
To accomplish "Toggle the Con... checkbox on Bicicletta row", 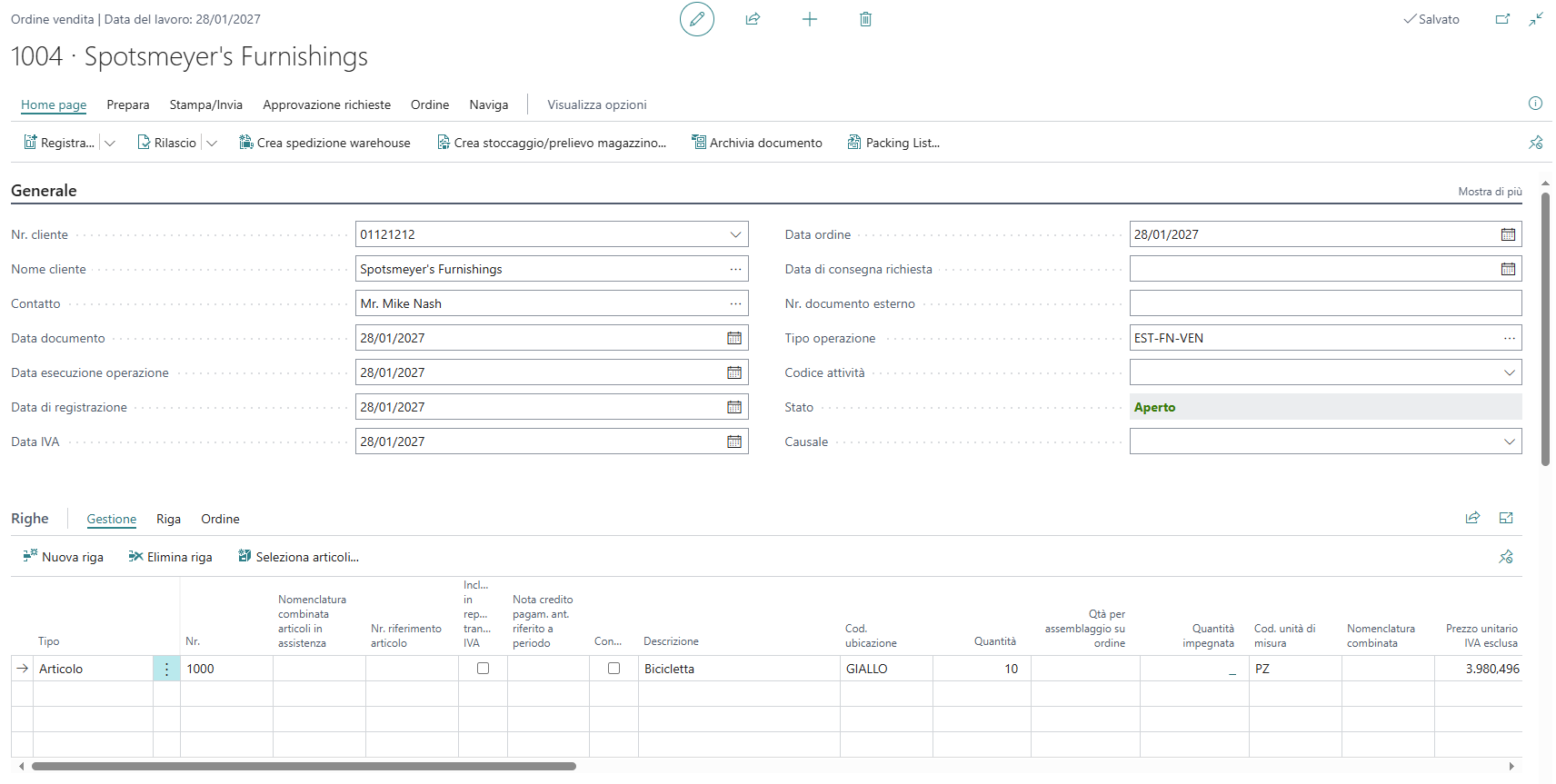I will click(613, 668).
